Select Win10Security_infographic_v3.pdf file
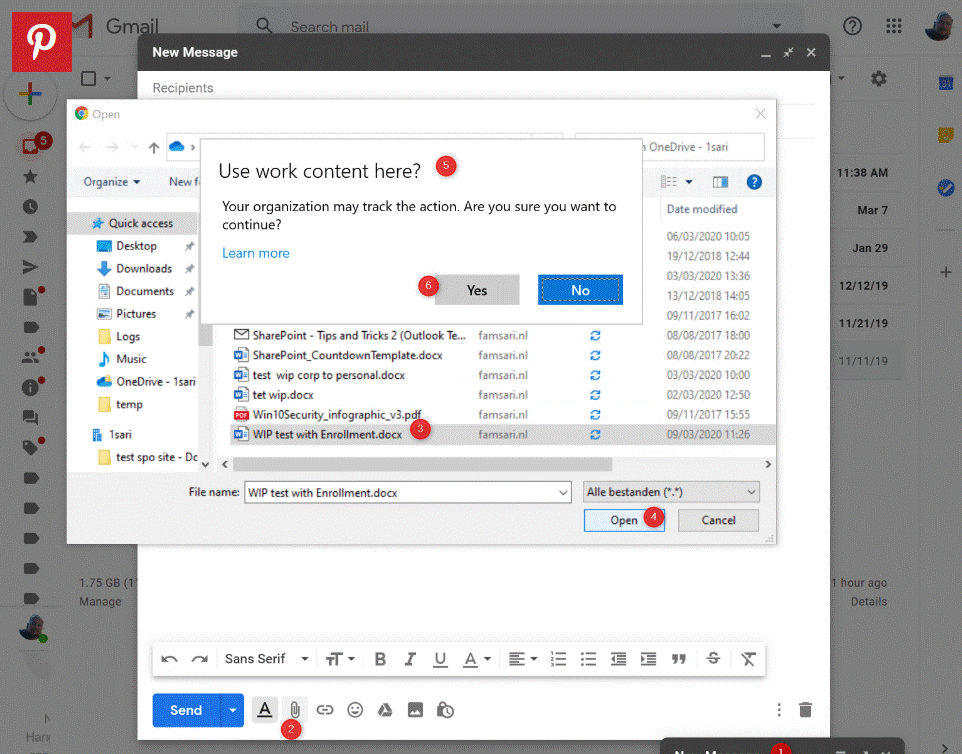 (337, 415)
